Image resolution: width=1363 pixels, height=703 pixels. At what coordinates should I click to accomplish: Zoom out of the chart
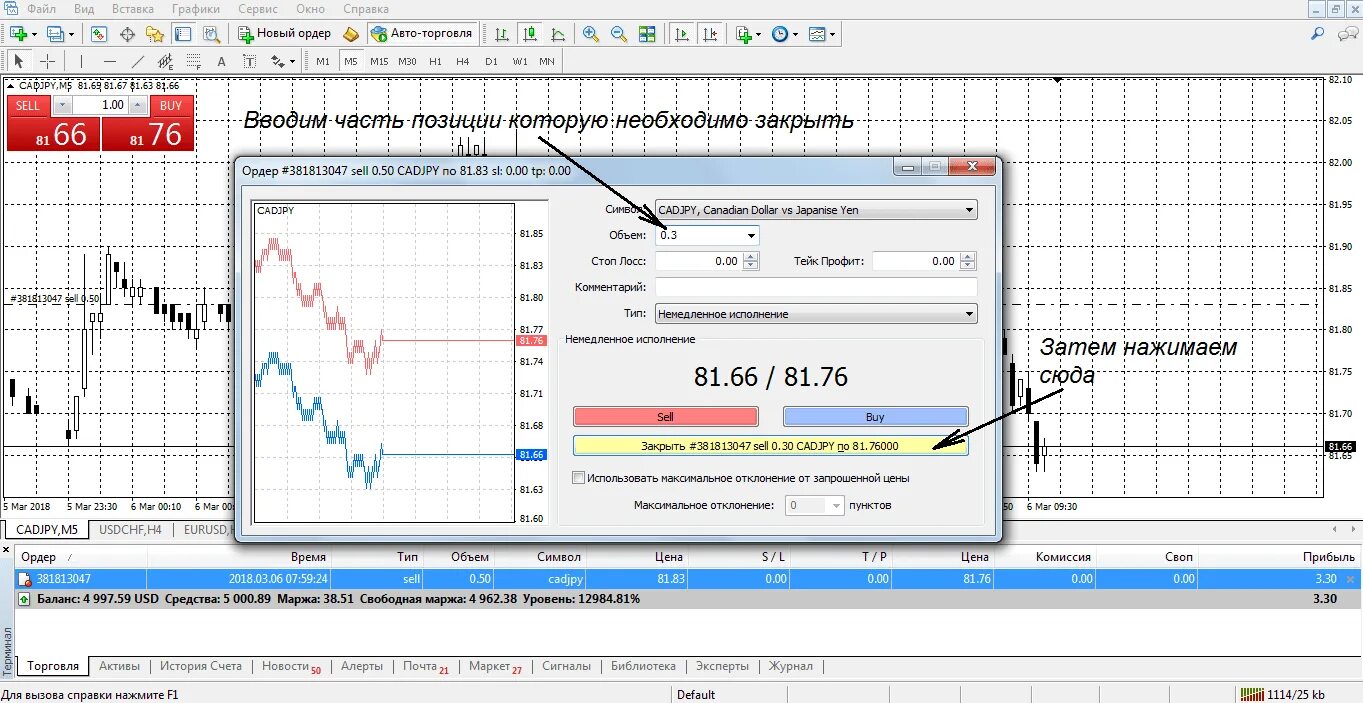(x=619, y=34)
